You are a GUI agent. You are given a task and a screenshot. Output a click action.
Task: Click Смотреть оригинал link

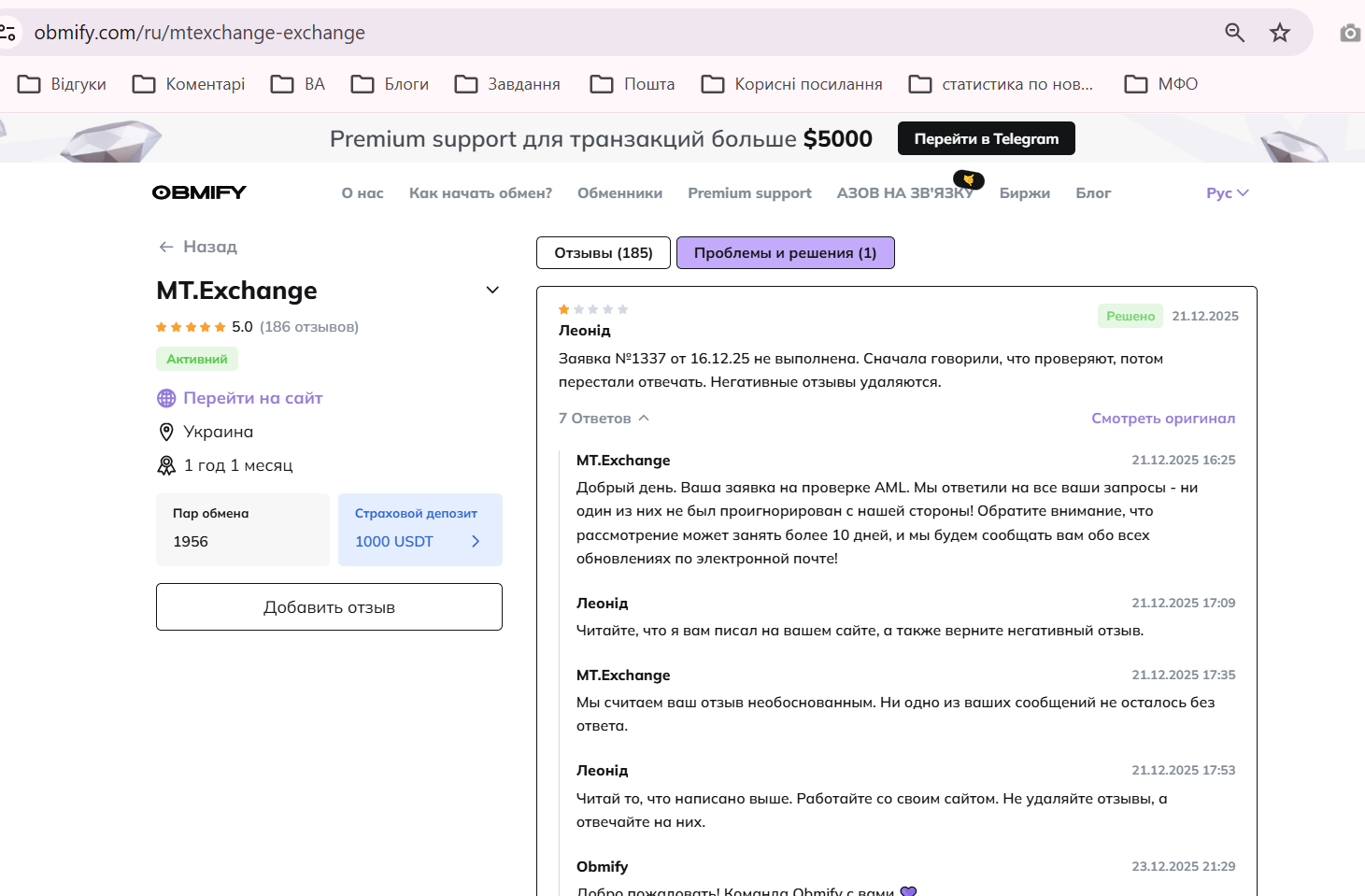(1163, 419)
